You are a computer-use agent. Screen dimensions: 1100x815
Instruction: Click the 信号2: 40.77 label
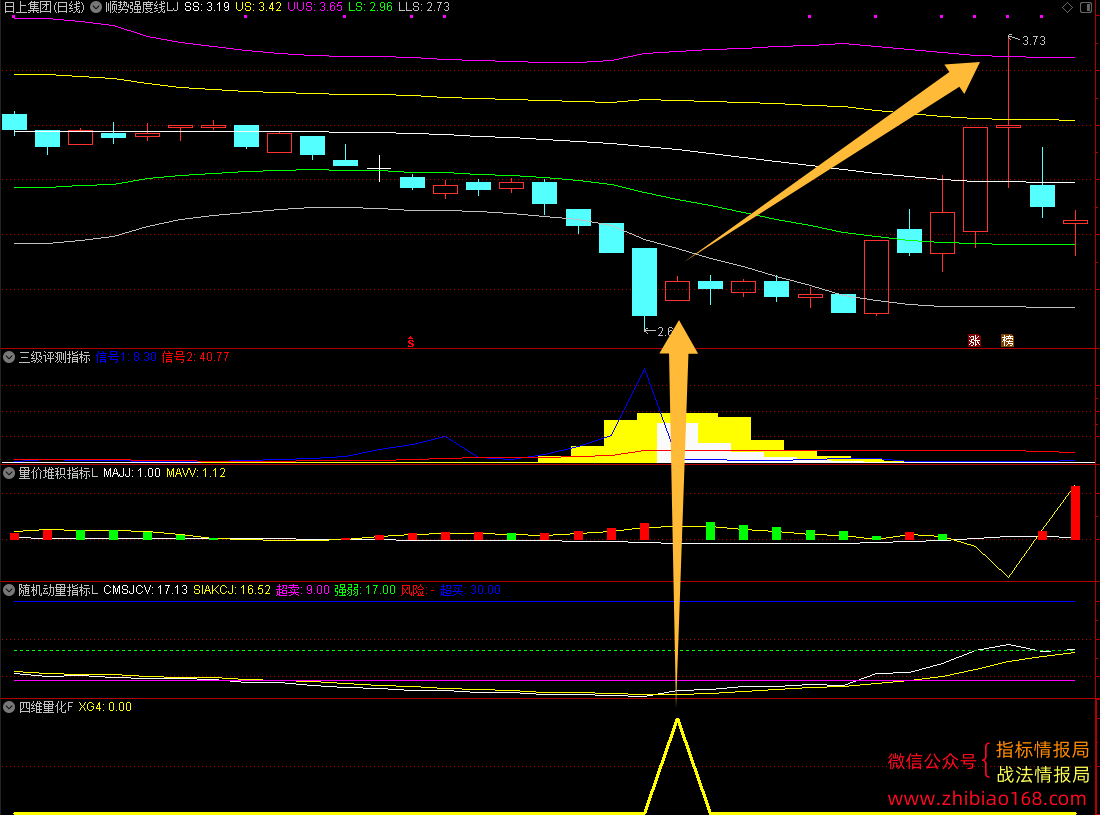(x=196, y=357)
